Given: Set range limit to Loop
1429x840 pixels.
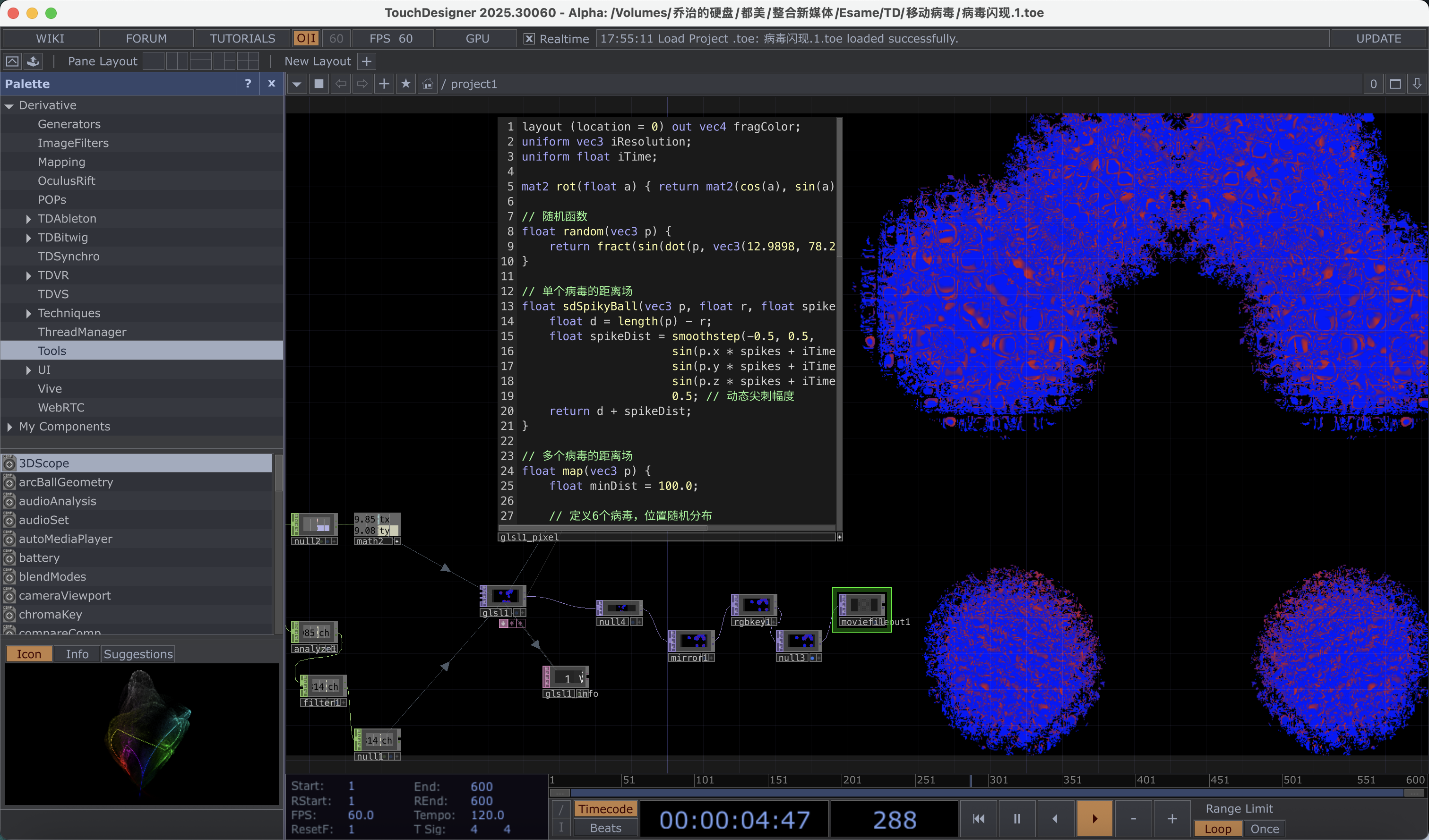Looking at the screenshot, I should pyautogui.click(x=1217, y=829).
